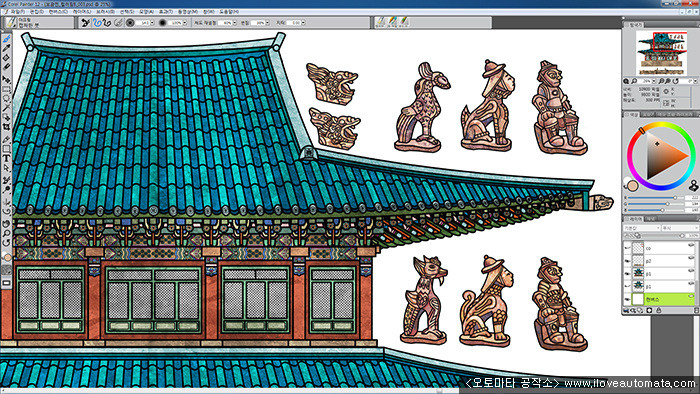
Task: Select the Eraser tool in the toolbox
Action: pos(6,67)
